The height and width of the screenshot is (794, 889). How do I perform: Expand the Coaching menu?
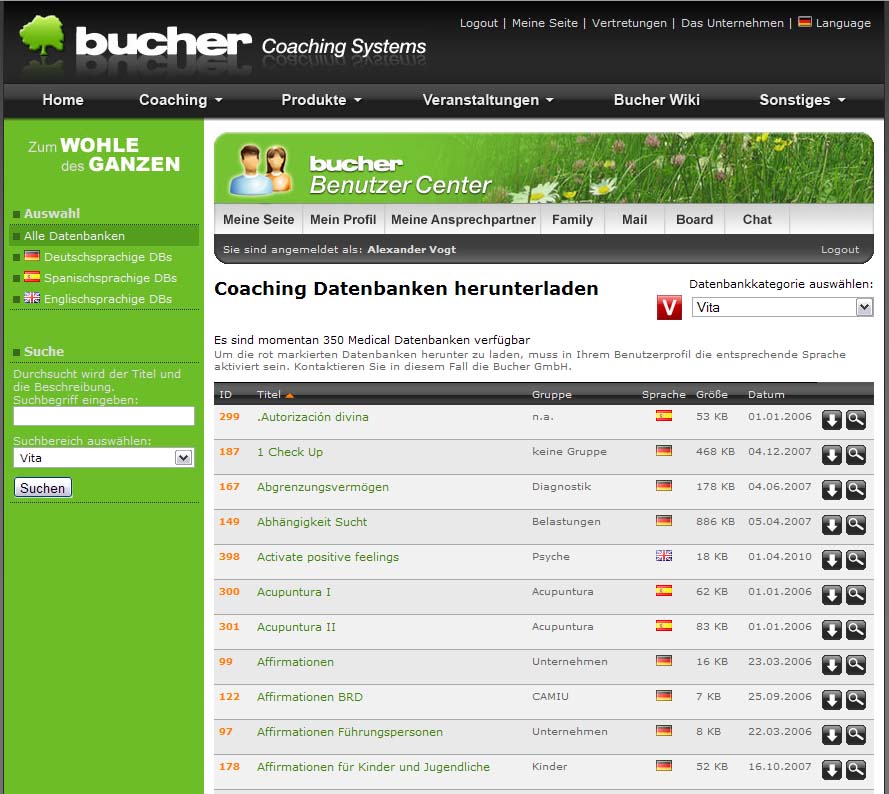pyautogui.click(x=180, y=100)
